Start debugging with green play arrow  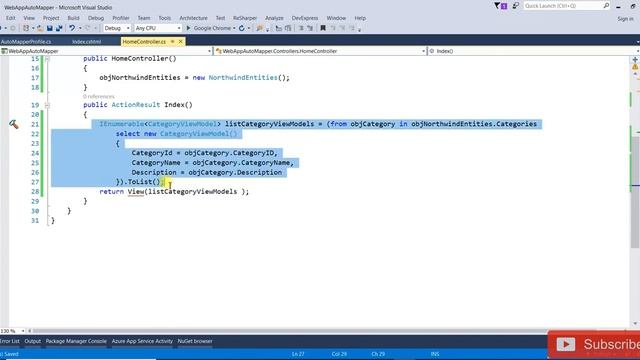[188, 28]
